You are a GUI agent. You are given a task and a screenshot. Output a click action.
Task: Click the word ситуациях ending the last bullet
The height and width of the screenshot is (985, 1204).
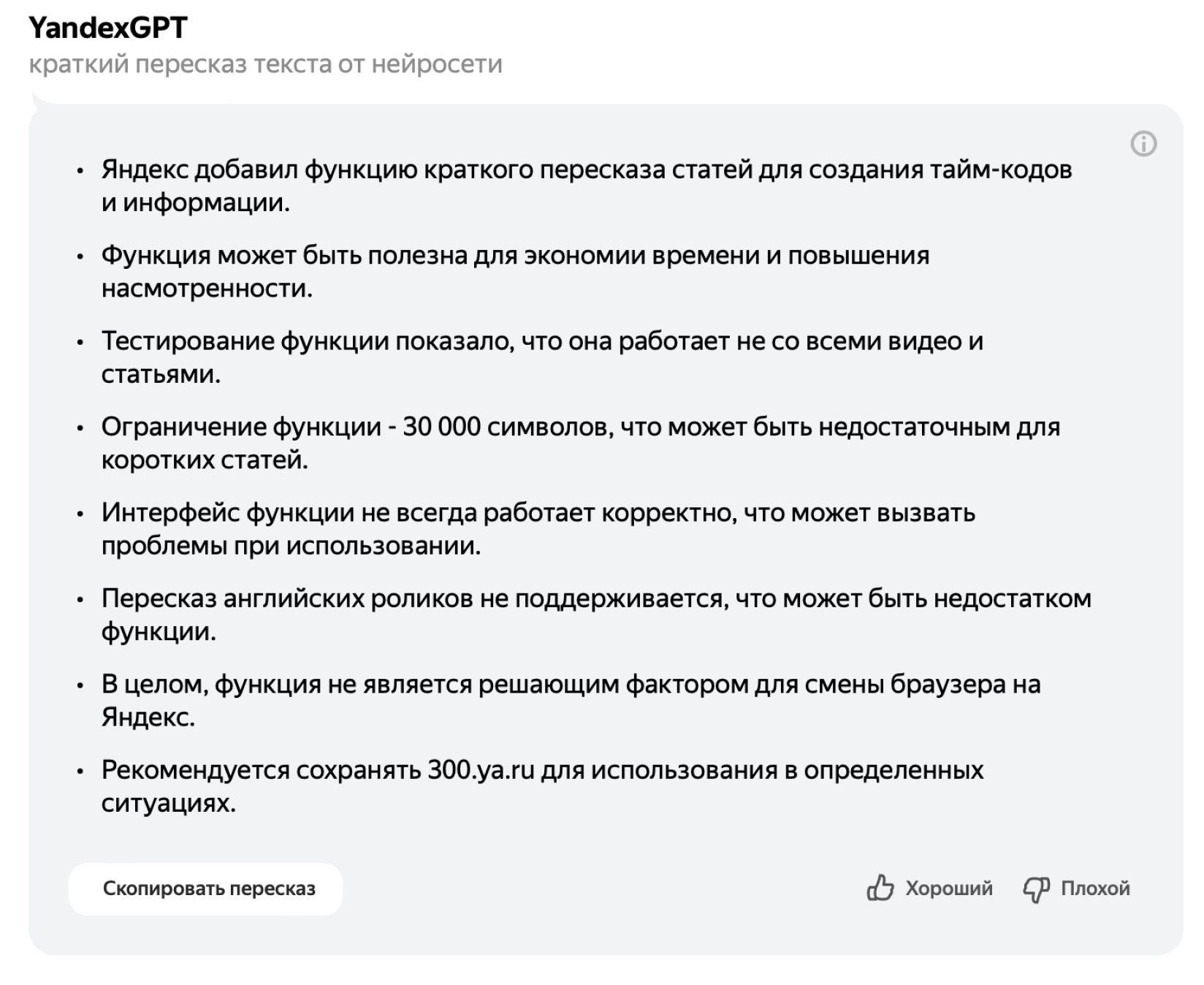[x=169, y=804]
